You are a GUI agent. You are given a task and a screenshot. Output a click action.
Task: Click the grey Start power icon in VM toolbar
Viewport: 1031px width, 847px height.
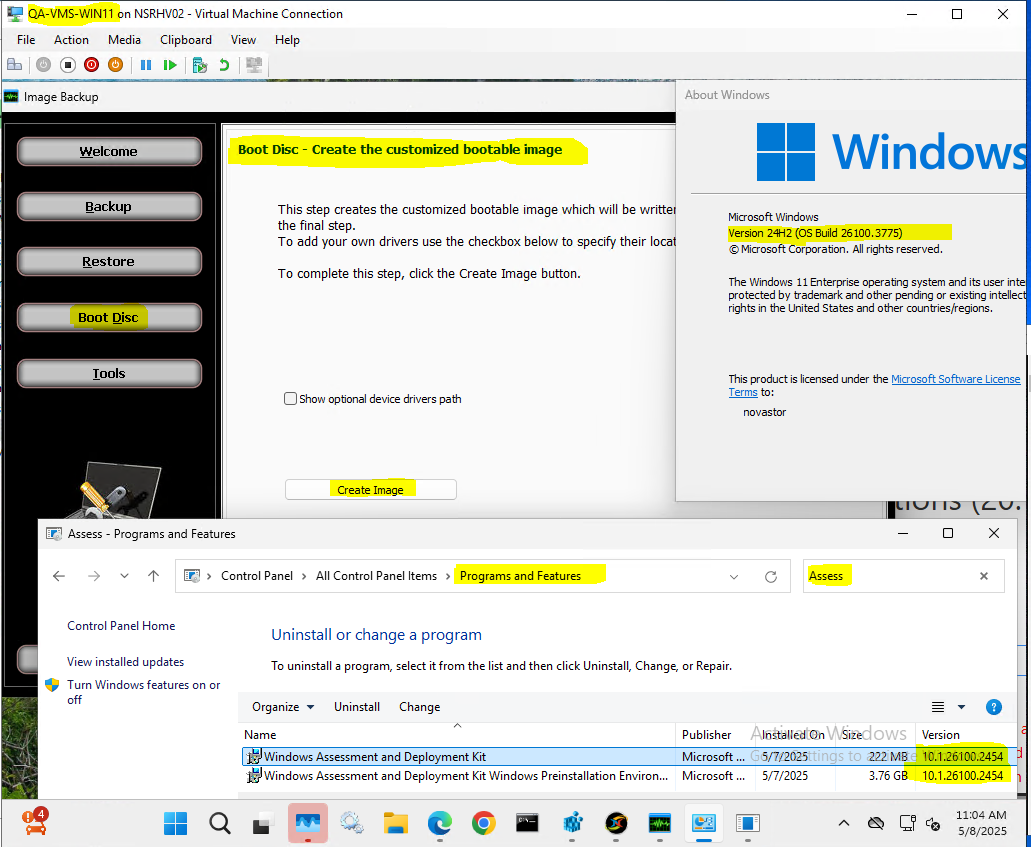pyautogui.click(x=43, y=64)
